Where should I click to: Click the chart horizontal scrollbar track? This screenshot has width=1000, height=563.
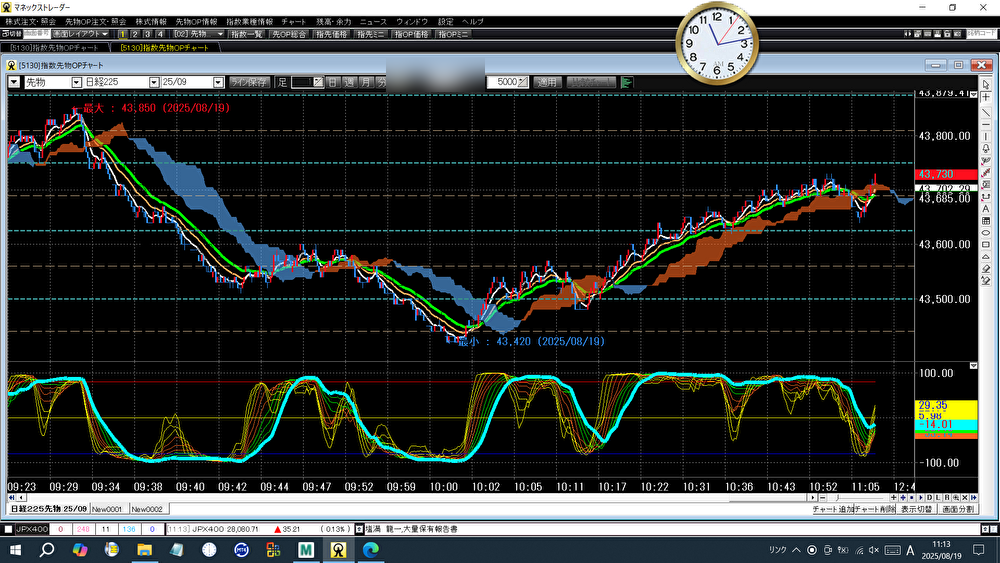[x=418, y=497]
